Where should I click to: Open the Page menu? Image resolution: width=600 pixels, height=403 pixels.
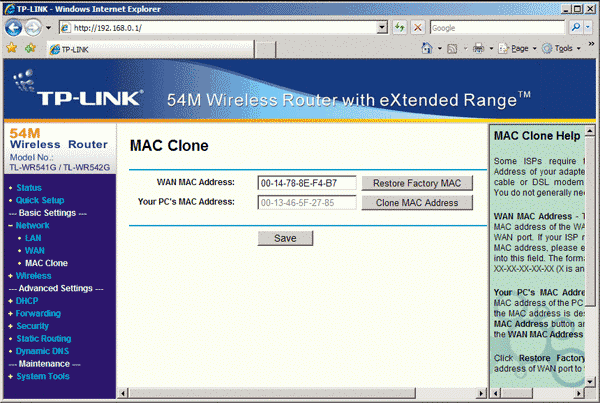click(517, 49)
